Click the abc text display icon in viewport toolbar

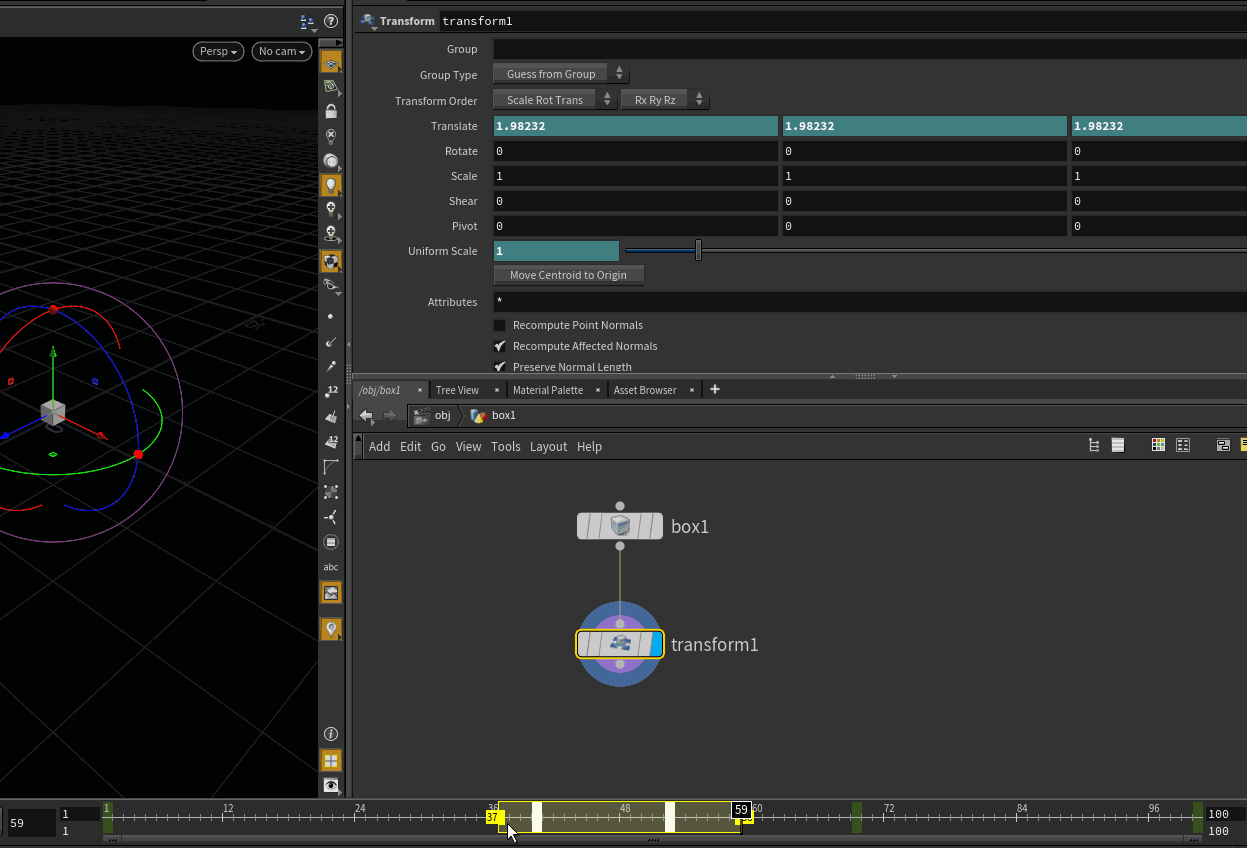(331, 567)
